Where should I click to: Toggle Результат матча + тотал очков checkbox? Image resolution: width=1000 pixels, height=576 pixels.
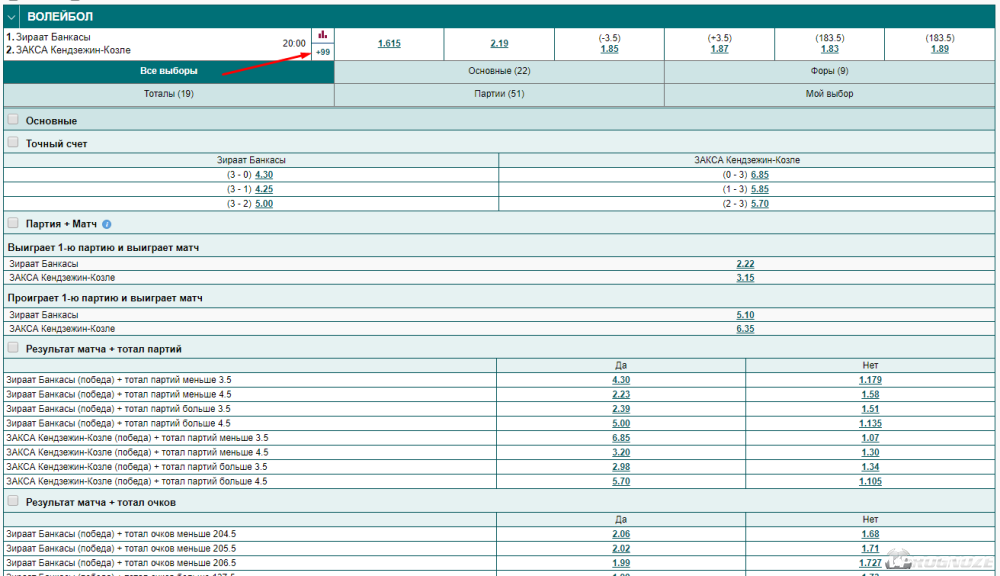[13, 501]
